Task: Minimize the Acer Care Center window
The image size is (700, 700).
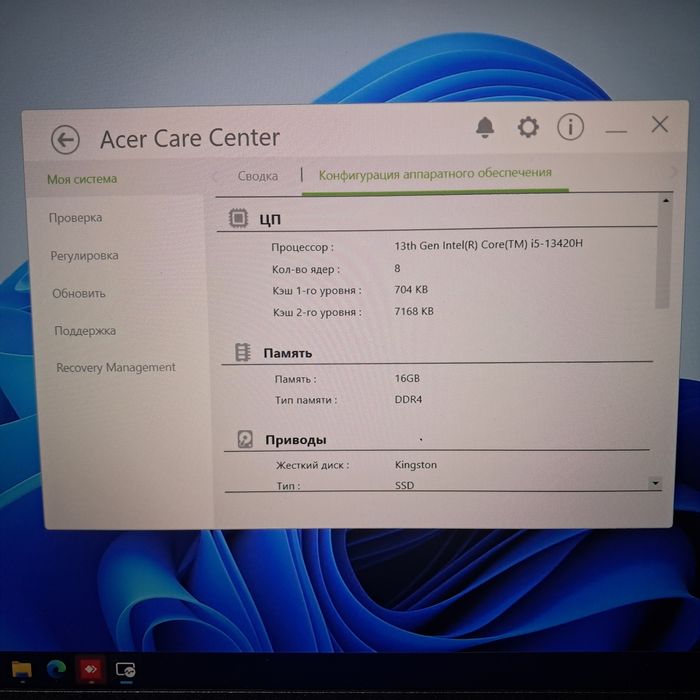Action: [616, 131]
